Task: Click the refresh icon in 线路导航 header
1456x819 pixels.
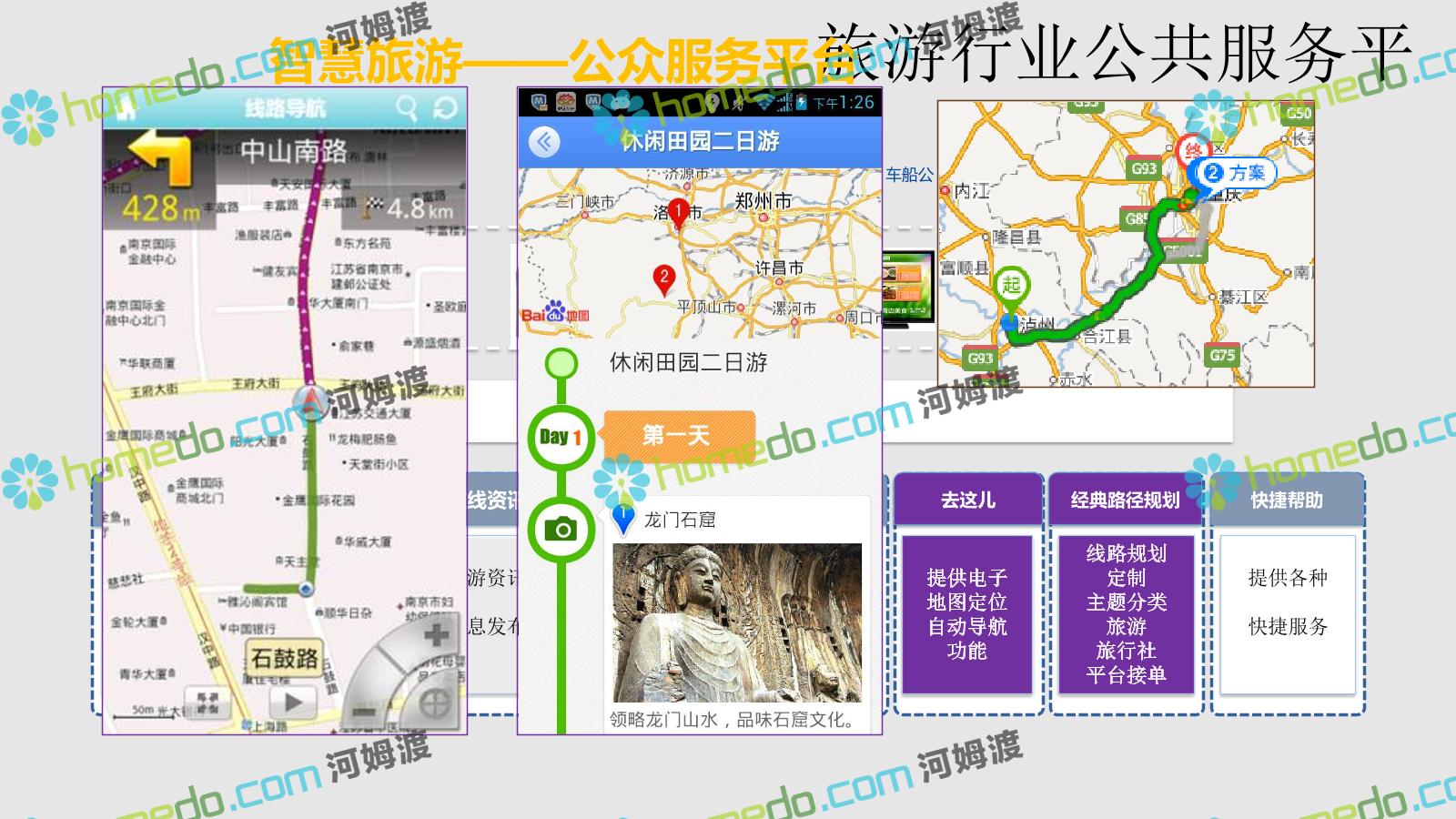Action: tap(445, 108)
